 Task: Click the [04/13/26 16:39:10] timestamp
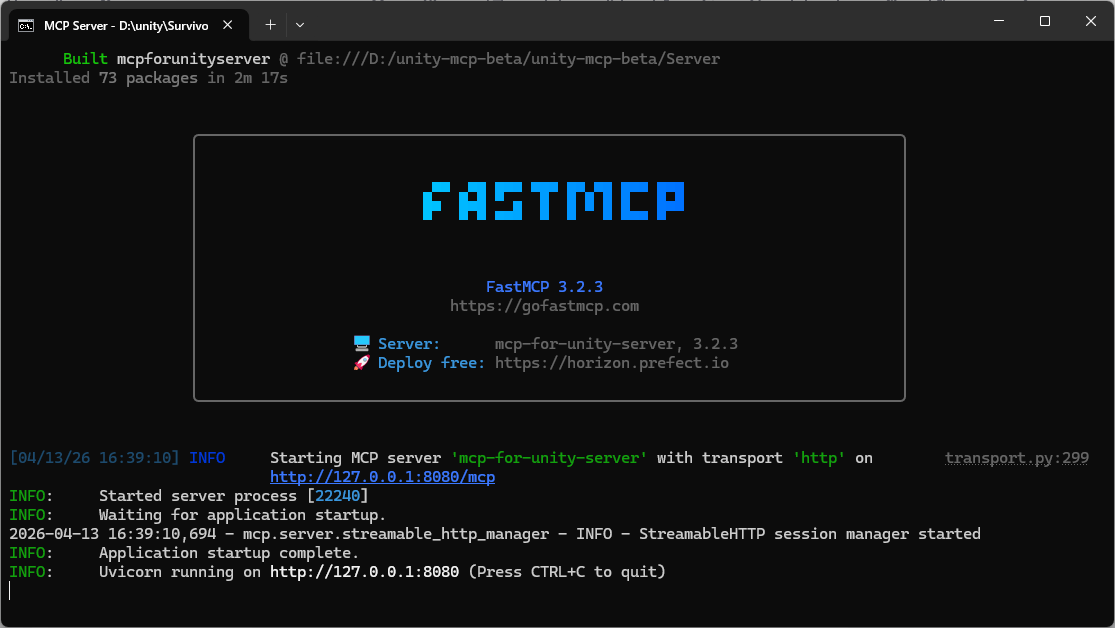click(x=95, y=458)
